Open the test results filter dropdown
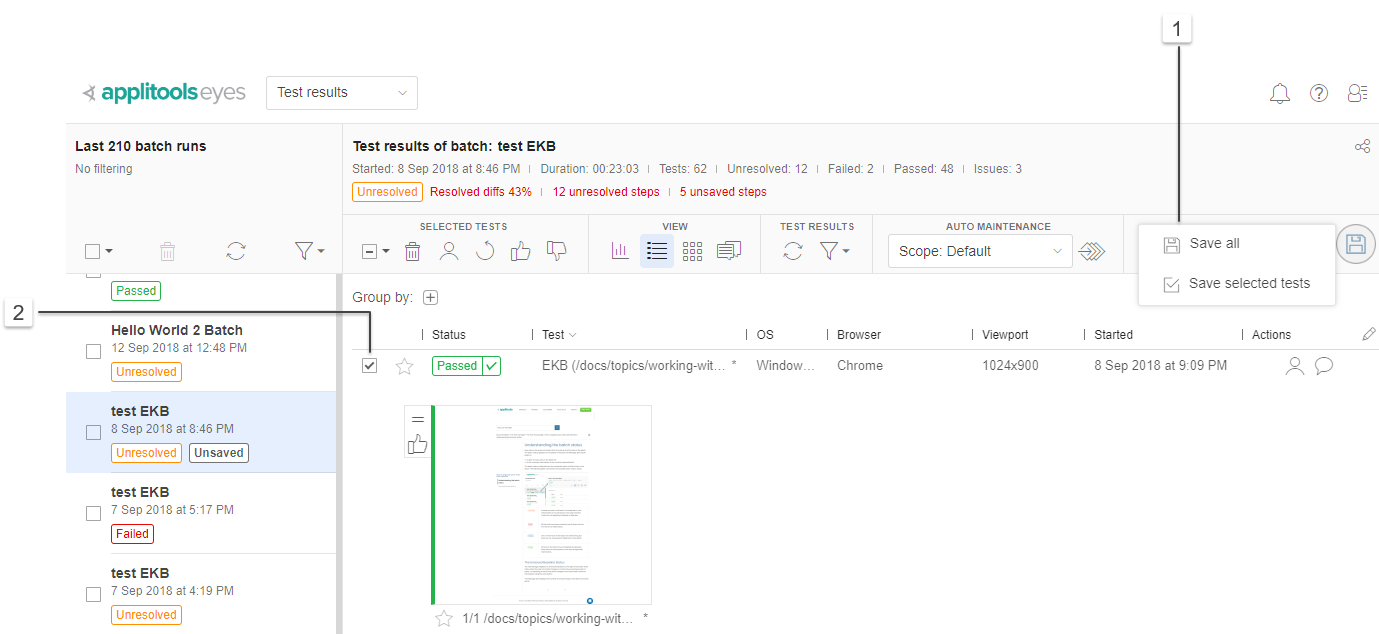Image resolution: width=1379 pixels, height=634 pixels. [835, 252]
